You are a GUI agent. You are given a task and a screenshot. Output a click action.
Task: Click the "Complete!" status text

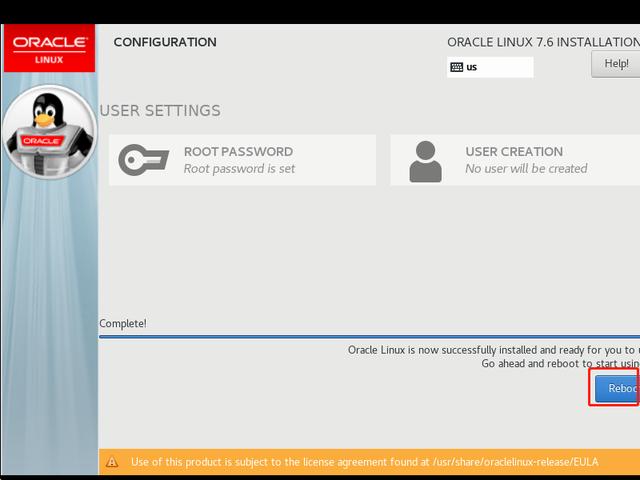click(123, 324)
